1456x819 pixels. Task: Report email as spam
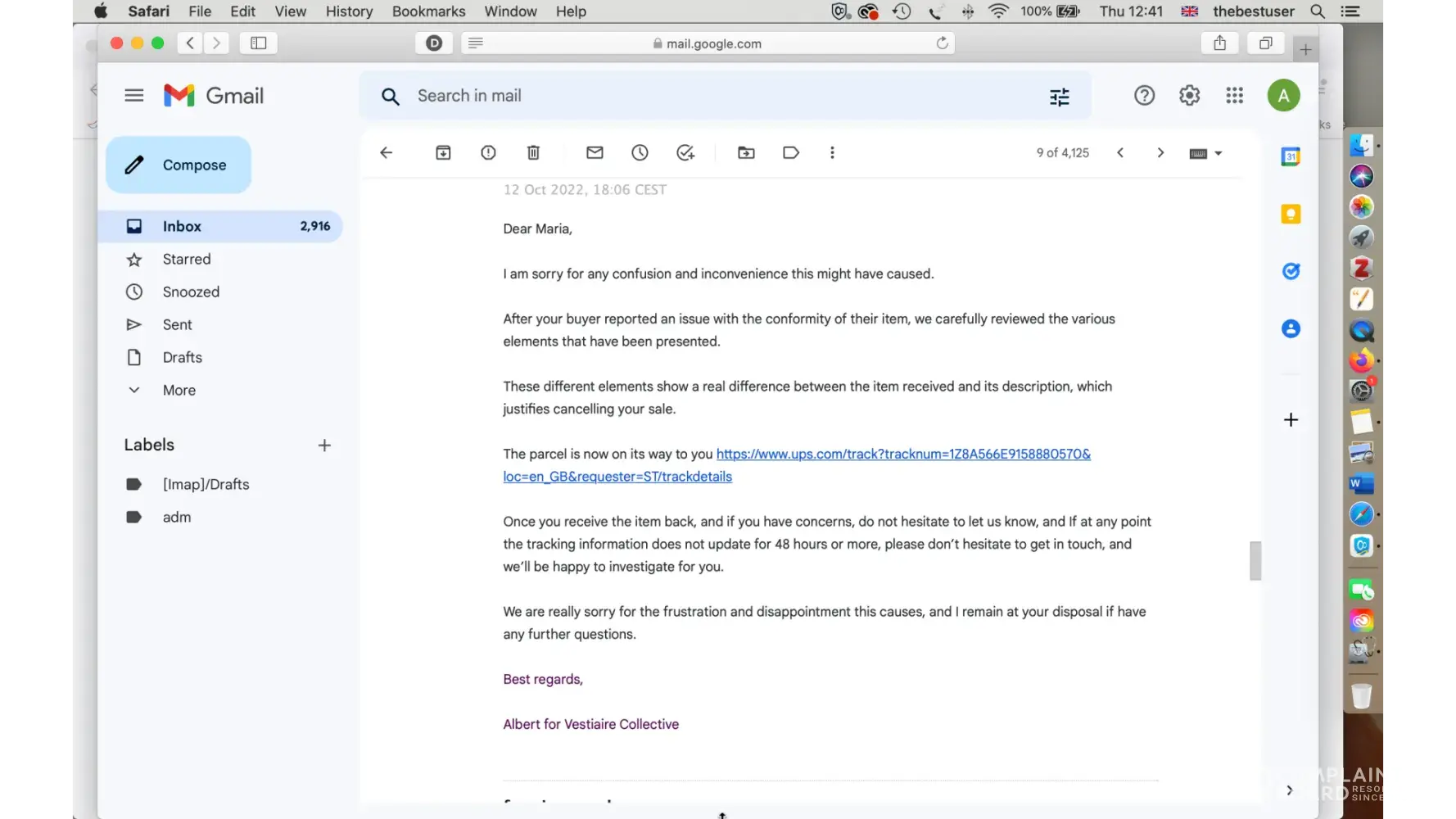488,152
